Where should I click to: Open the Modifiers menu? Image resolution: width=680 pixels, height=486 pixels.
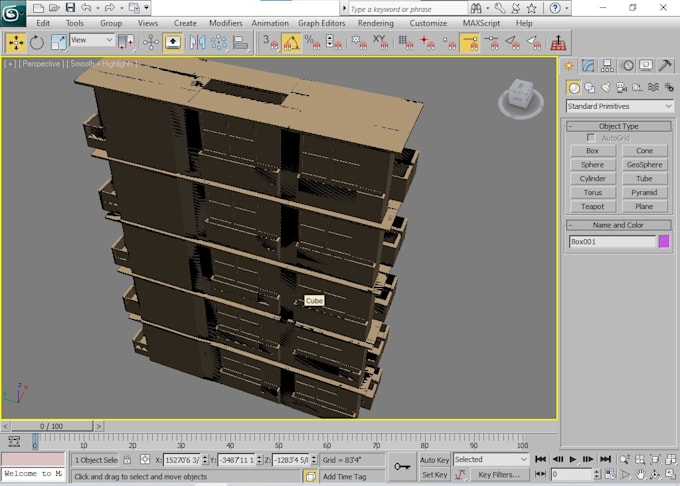pos(225,23)
